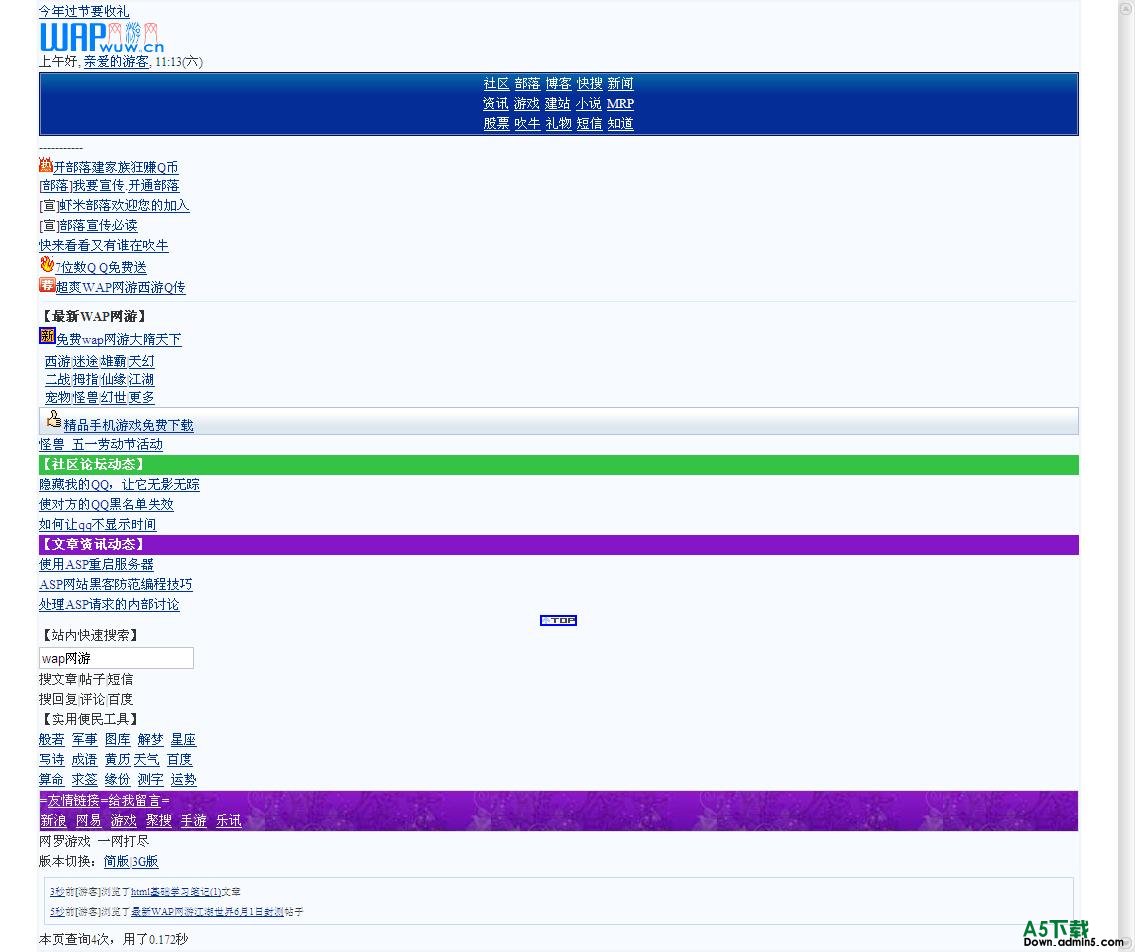1135x952 pixels.
Task: Open 部落宣传必读 link
Action: [98, 226]
